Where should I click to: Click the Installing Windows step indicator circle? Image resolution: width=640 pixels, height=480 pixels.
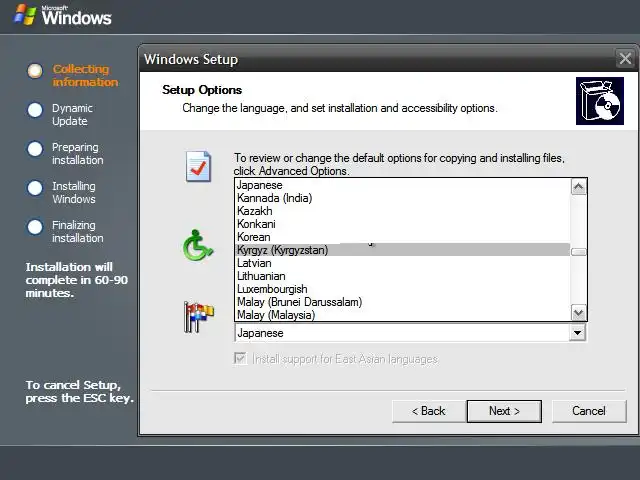click(x=35, y=188)
